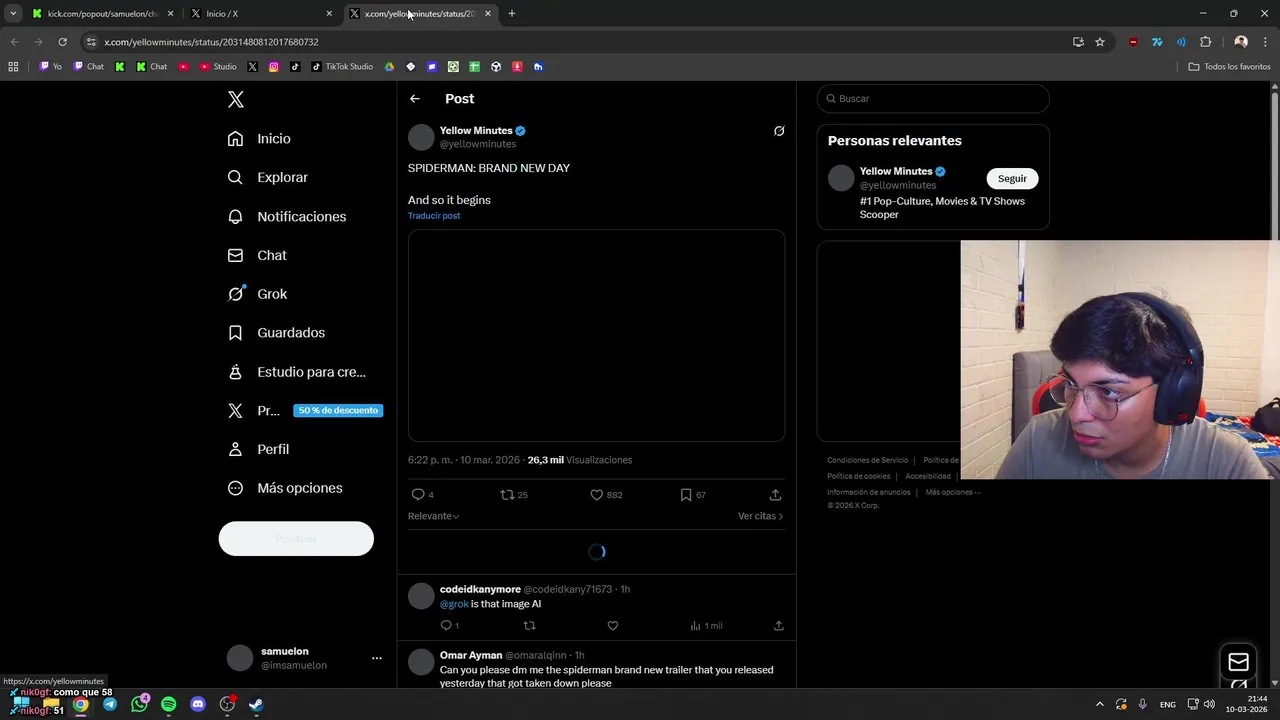
Task: Like the post with 882 likes
Action: (x=596, y=495)
